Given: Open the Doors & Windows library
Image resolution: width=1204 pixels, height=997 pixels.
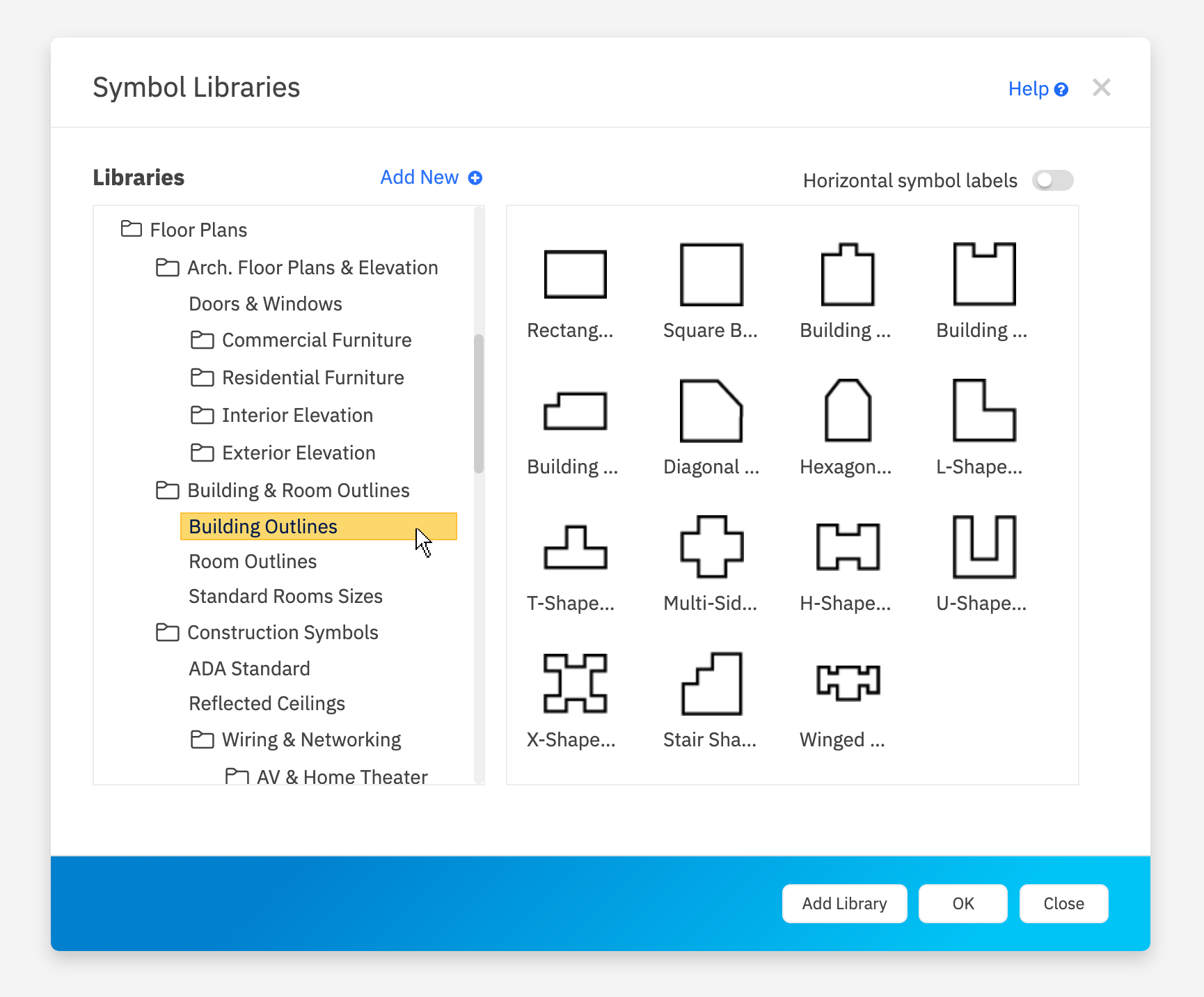Looking at the screenshot, I should tap(265, 304).
